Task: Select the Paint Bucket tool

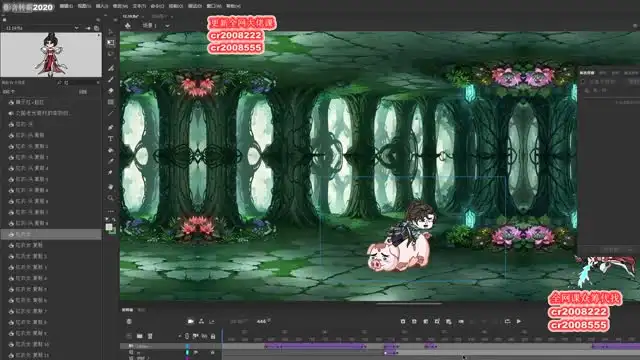Action: 111,150
